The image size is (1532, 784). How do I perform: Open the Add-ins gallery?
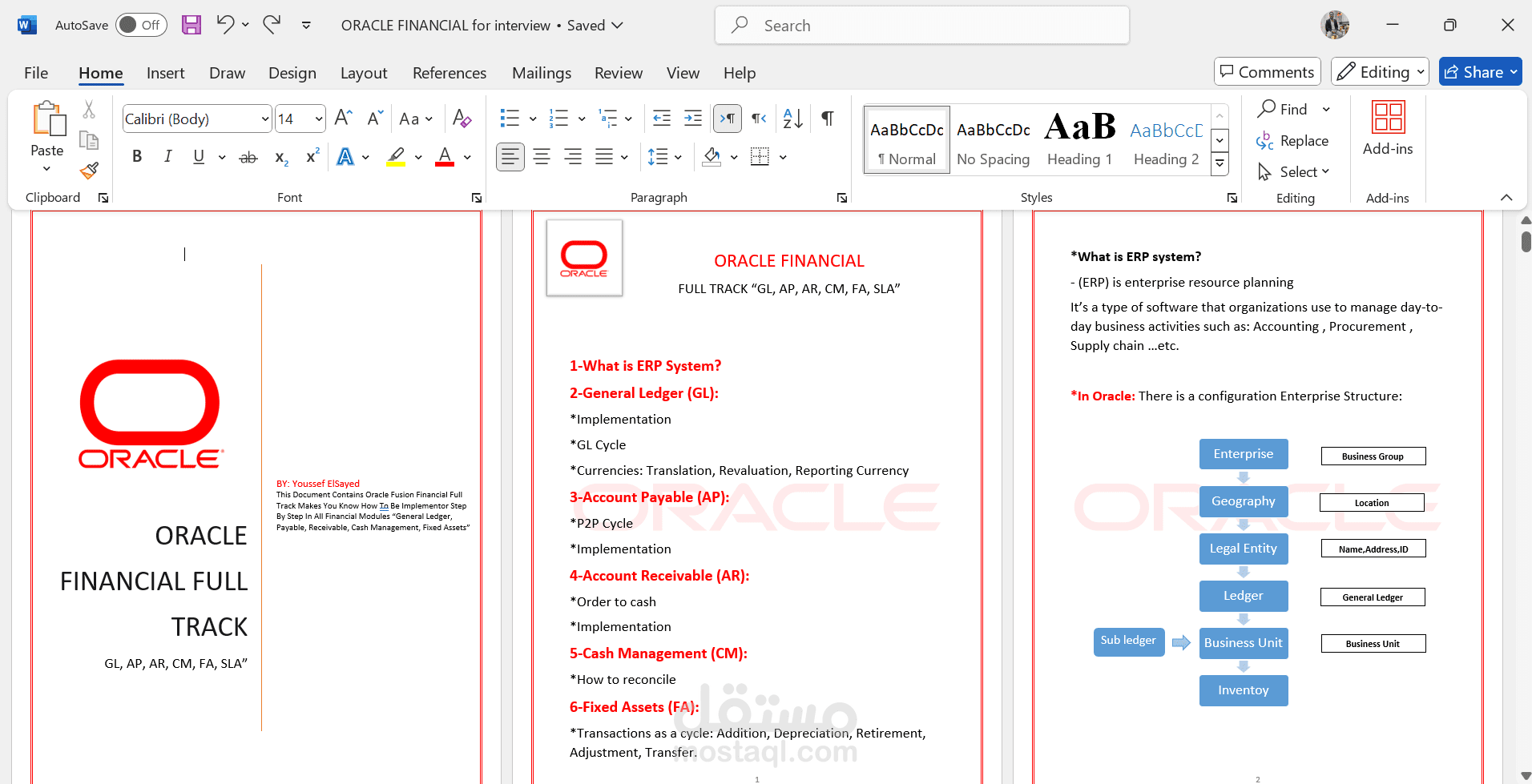[1388, 128]
